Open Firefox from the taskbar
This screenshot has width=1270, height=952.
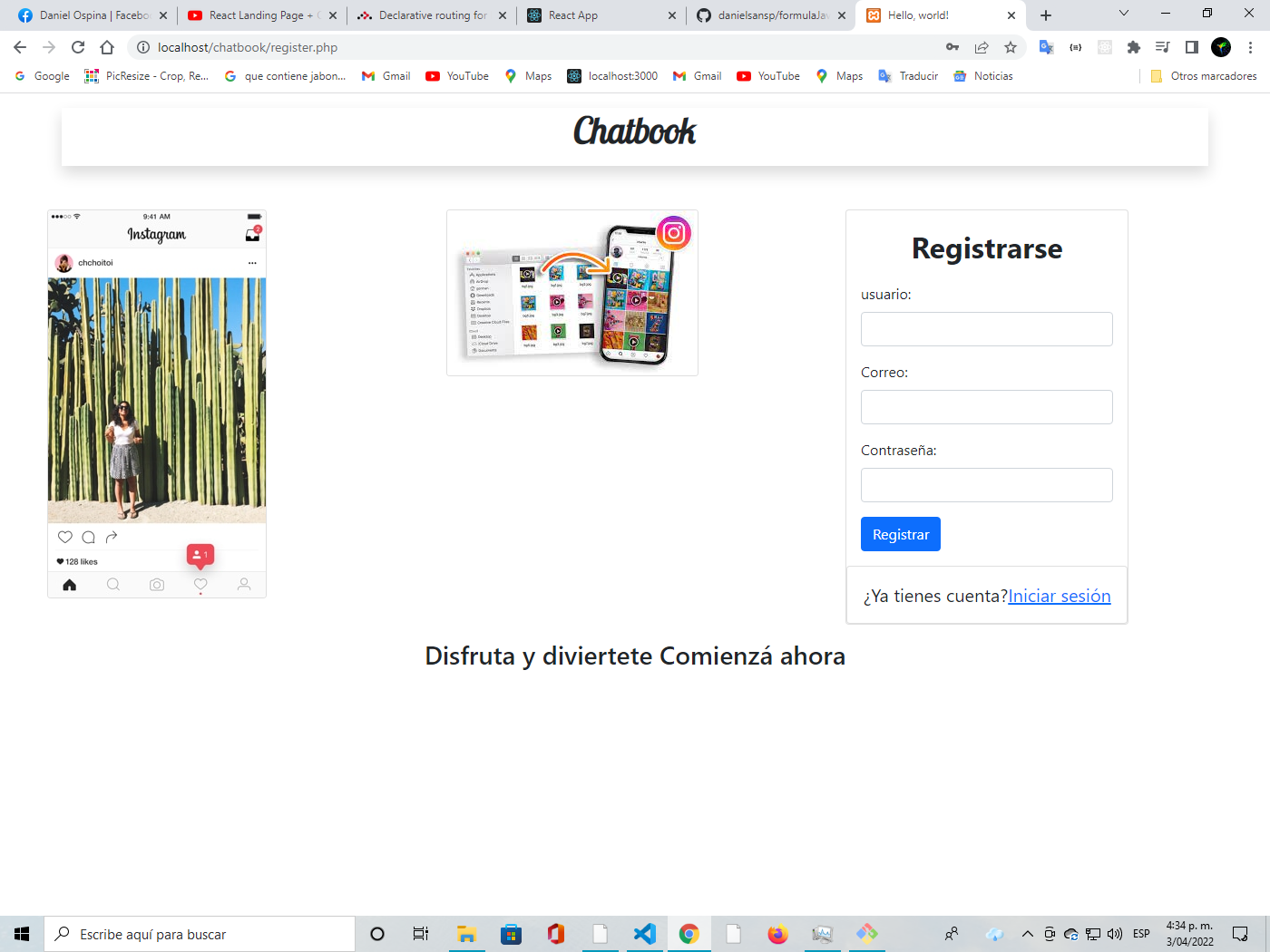click(x=778, y=933)
